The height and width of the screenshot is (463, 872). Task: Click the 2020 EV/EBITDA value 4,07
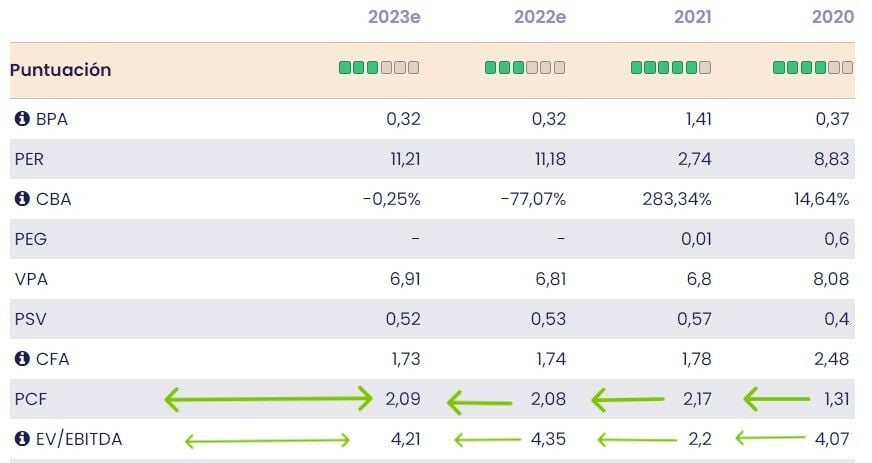click(831, 439)
